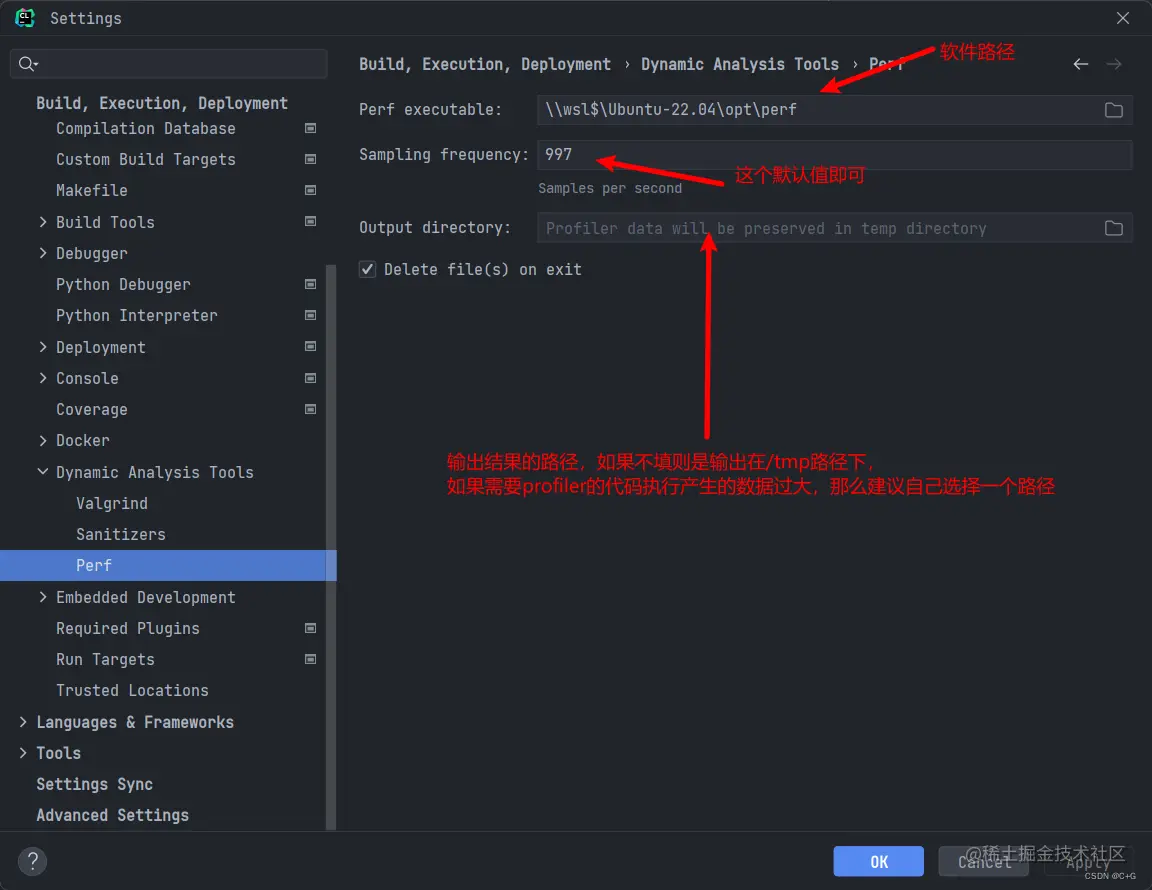The image size is (1152, 890).
Task: Select Valgrind under Dynamic Analysis Tools
Action: 112,503
